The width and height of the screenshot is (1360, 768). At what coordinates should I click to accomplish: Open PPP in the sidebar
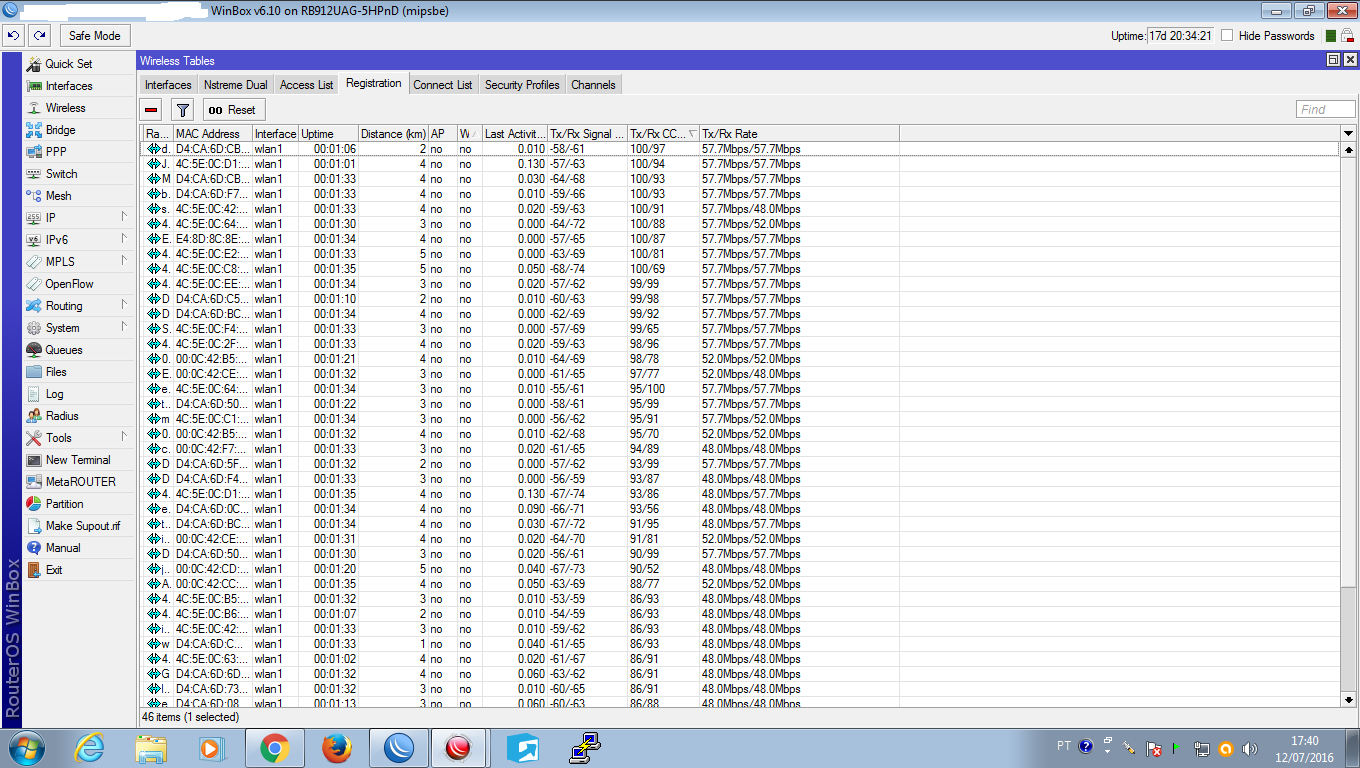click(56, 152)
